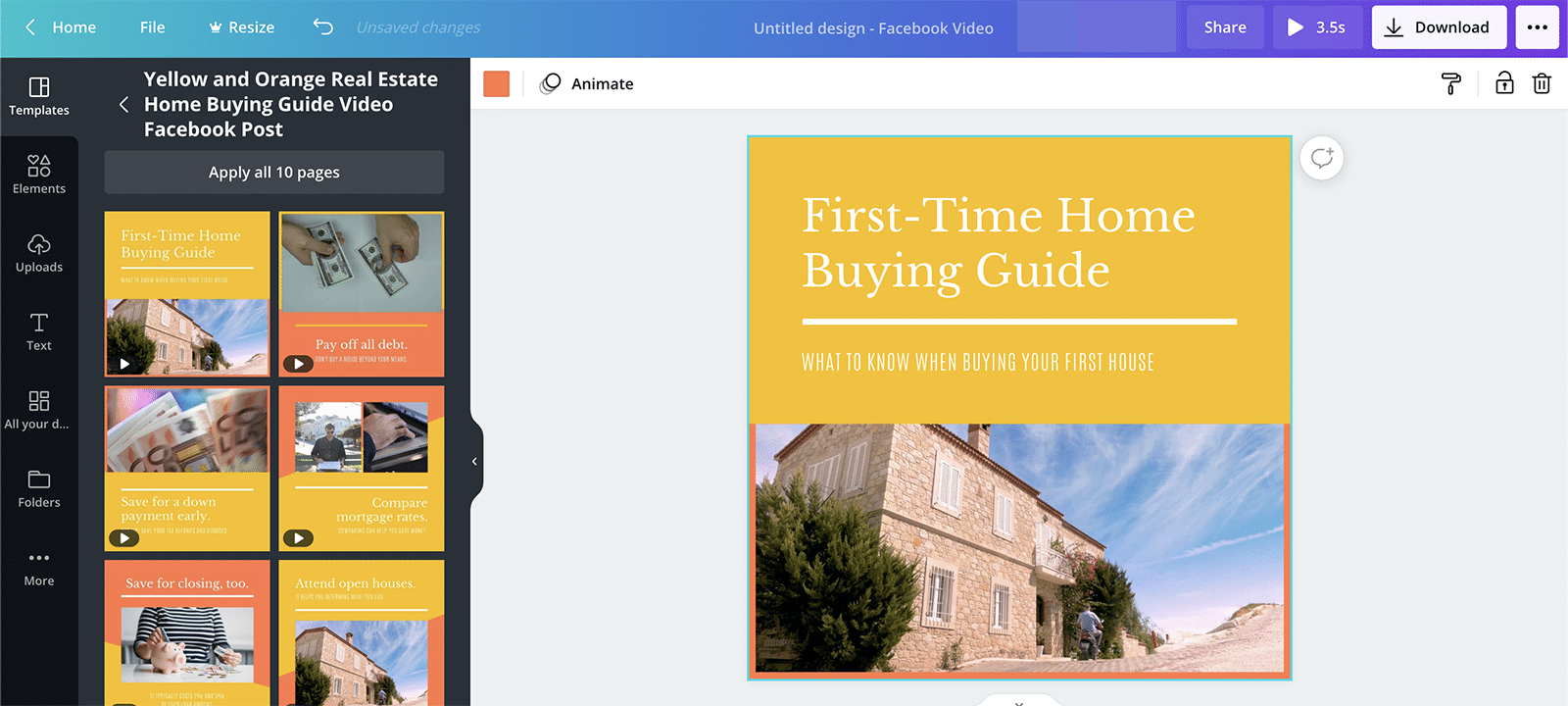Play the 3.5s video preview
Screen dimensions: 1568x706
pyautogui.click(x=1316, y=27)
